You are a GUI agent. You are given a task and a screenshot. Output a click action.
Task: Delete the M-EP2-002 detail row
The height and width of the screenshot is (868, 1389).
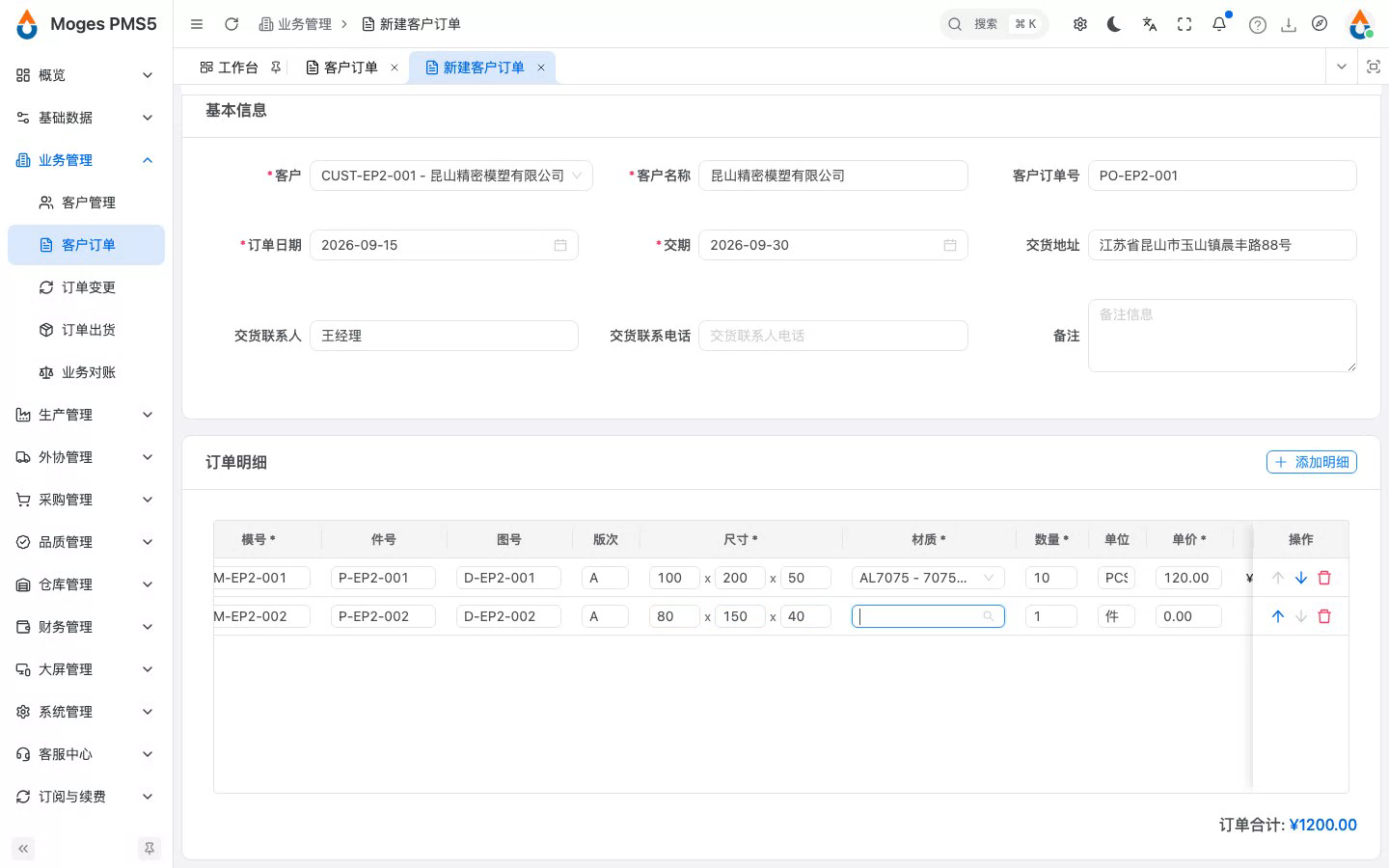(1324, 616)
